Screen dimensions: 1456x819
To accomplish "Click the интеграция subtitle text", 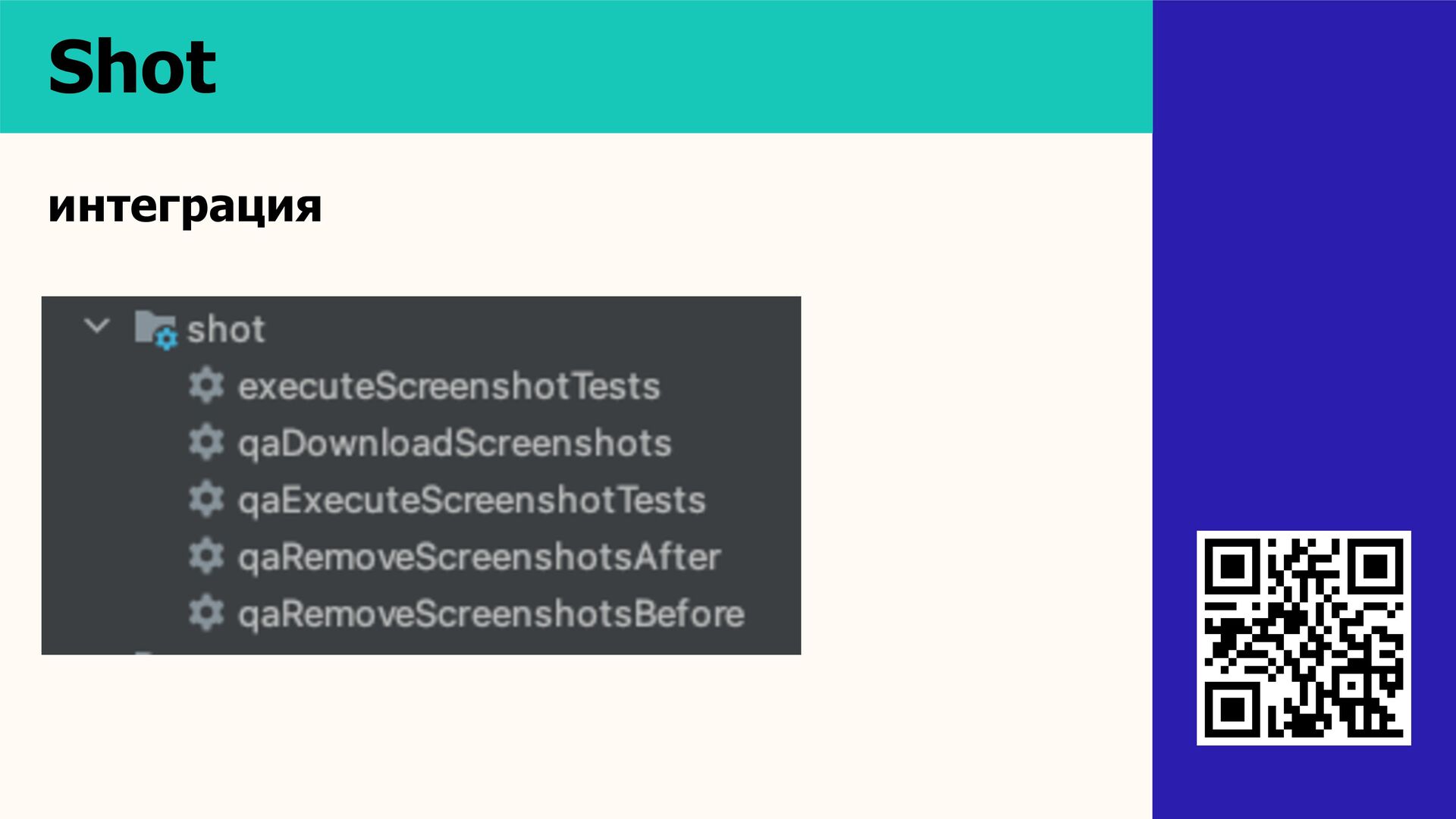I will [x=185, y=206].
